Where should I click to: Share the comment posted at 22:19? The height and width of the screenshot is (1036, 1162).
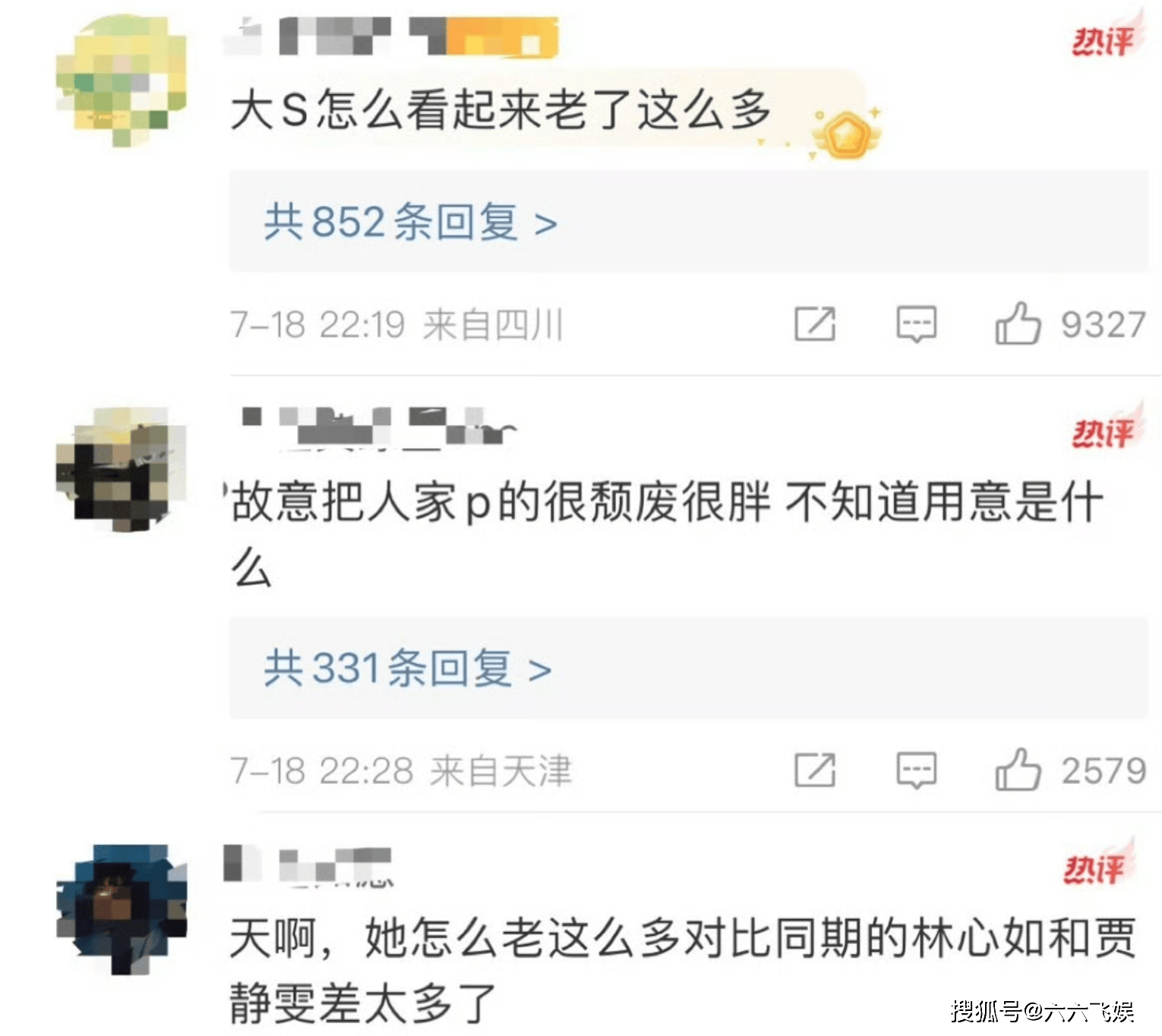pos(815,324)
